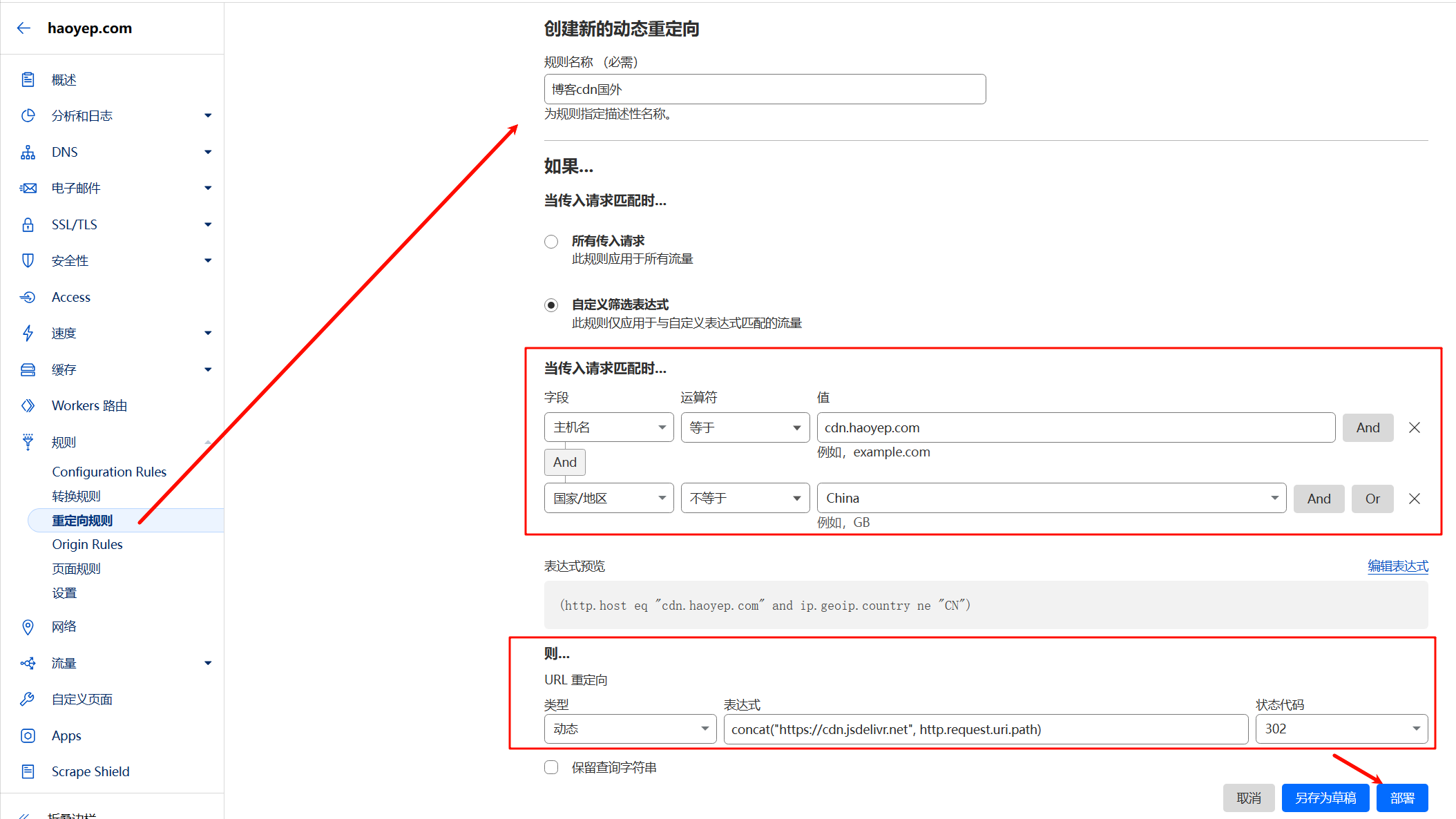Expand the DNS menu arrow

208,152
